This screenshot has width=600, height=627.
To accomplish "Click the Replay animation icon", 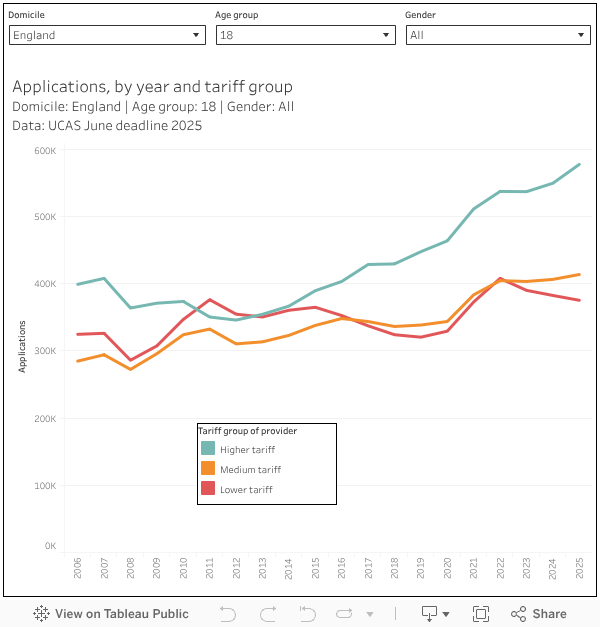I will [x=345, y=614].
